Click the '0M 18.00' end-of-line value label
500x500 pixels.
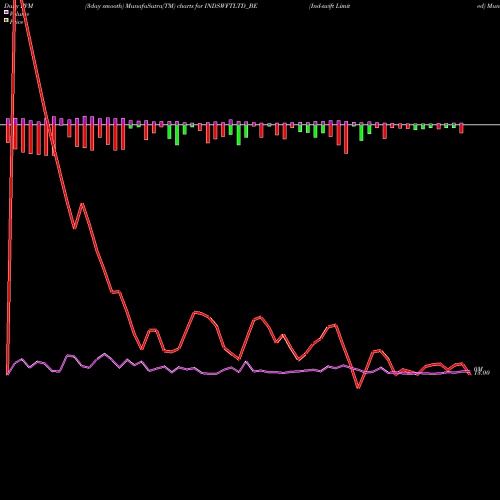[481, 371]
